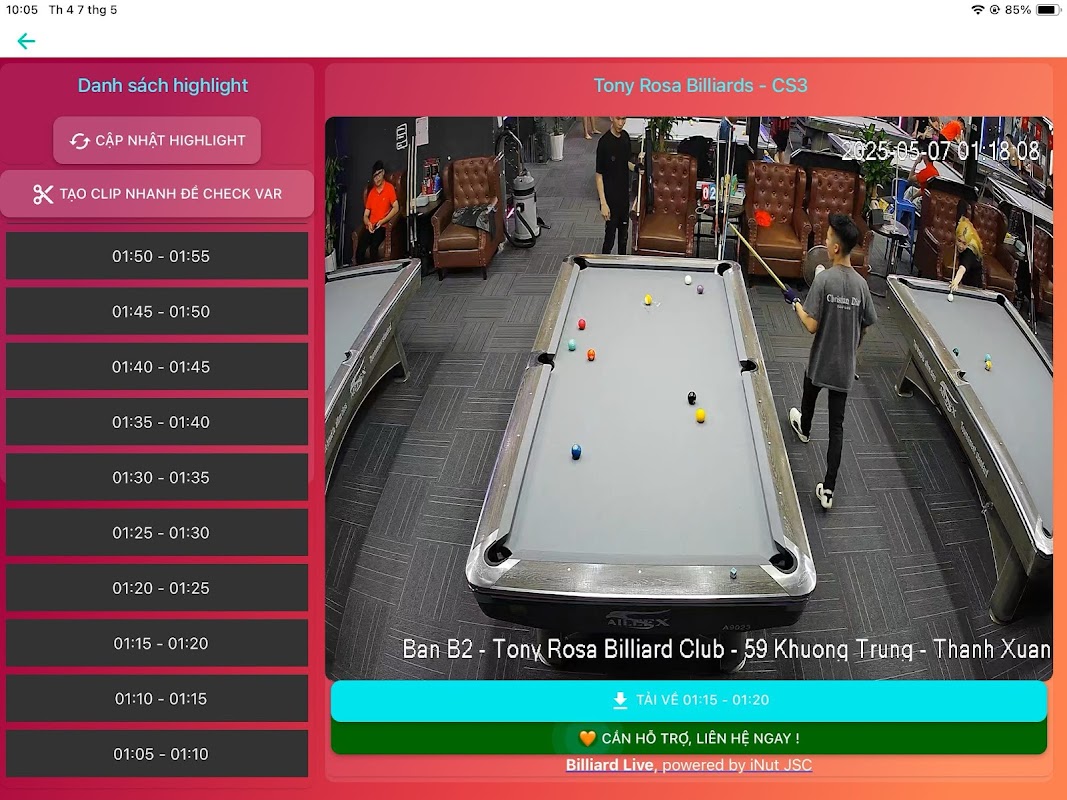Tap the back arrow icon
The image size is (1067, 800).
(26, 41)
